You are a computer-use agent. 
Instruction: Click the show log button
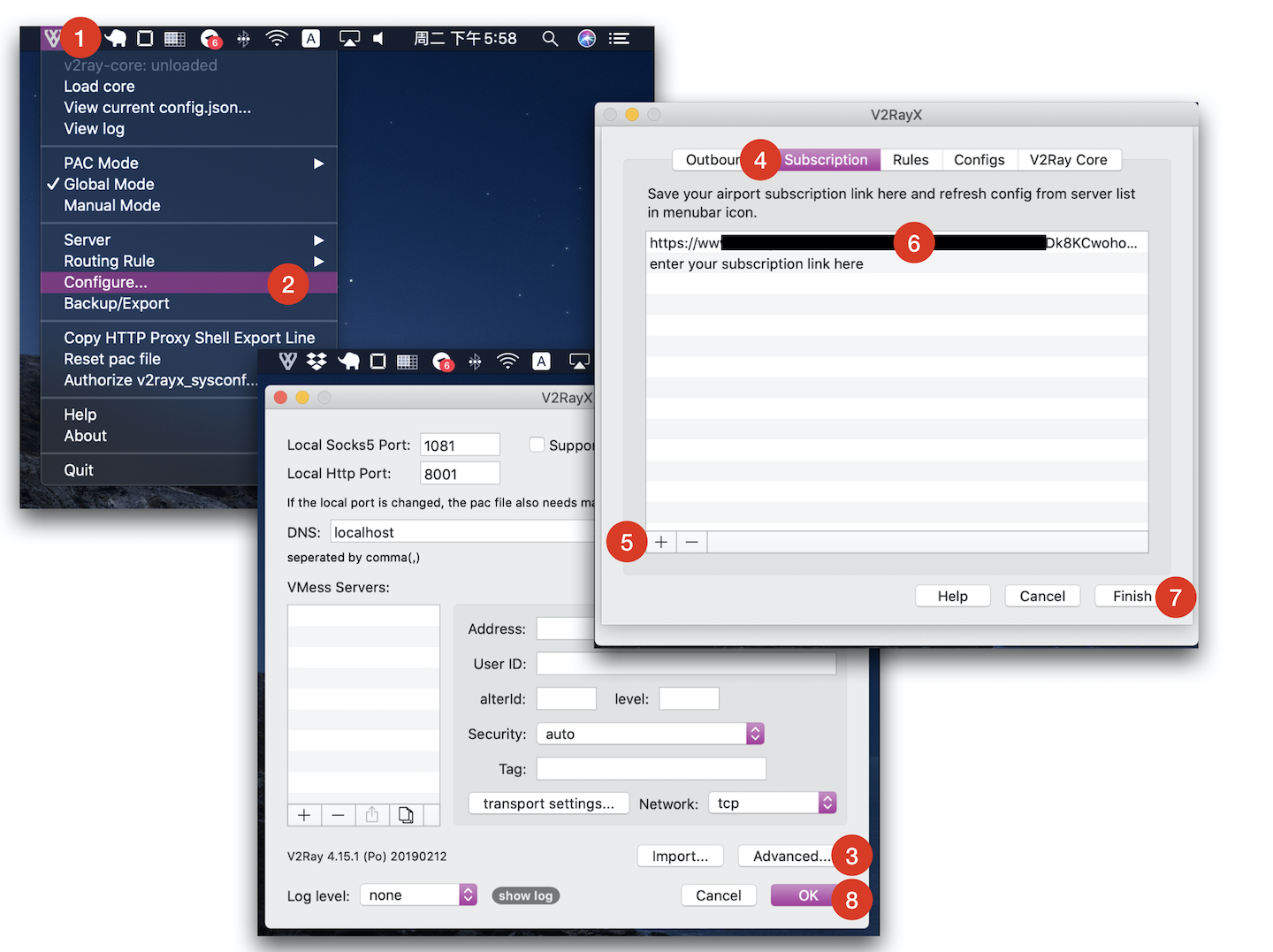point(526,895)
